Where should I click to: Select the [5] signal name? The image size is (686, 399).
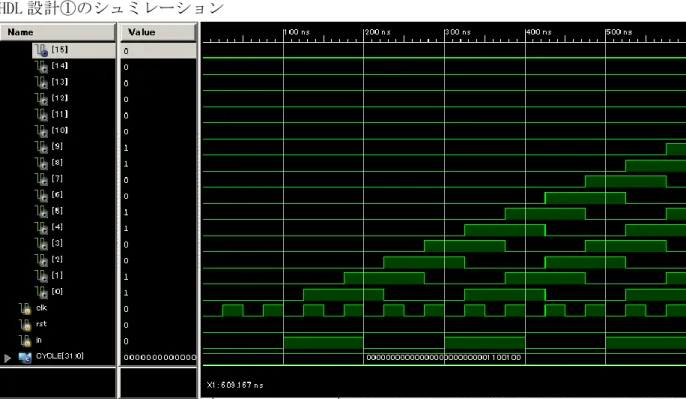pos(57,211)
